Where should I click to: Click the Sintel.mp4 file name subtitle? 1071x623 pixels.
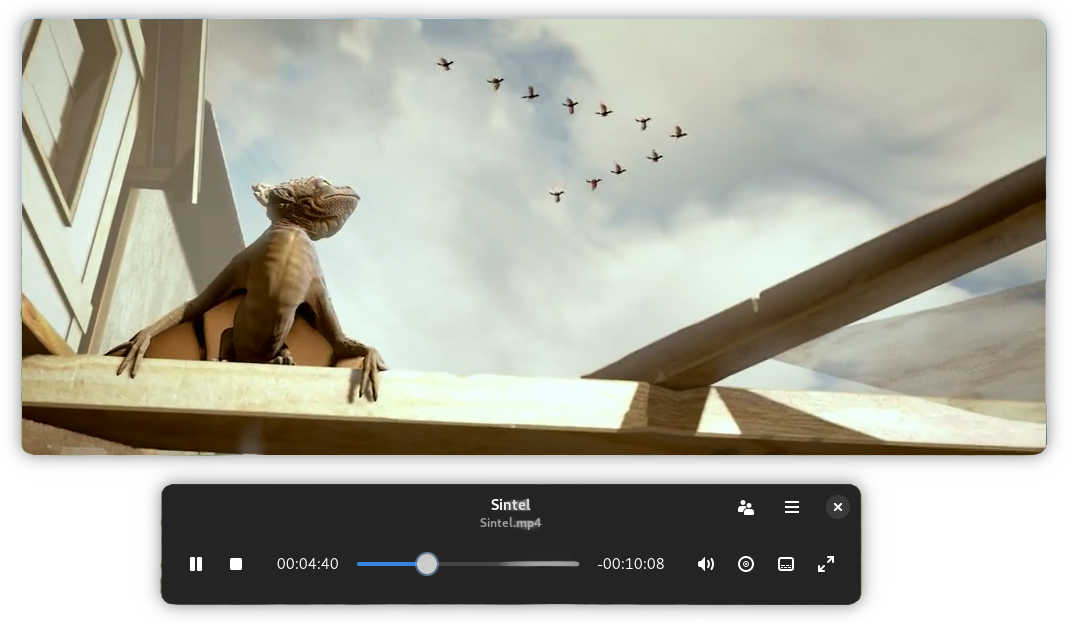coord(510,523)
